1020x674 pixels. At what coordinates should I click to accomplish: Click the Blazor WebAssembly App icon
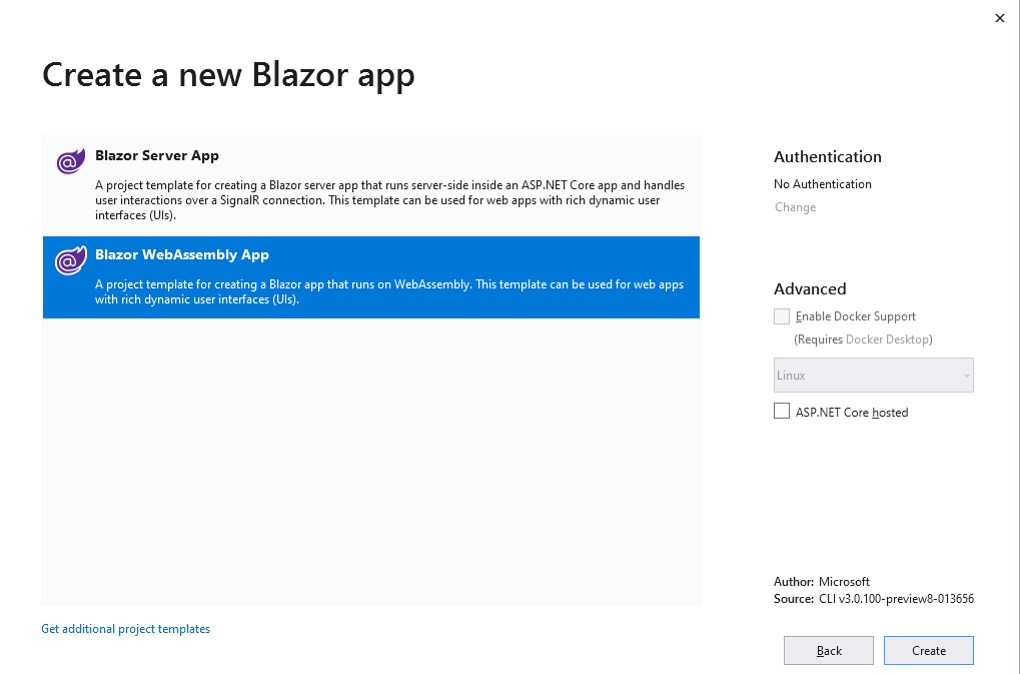pos(70,261)
